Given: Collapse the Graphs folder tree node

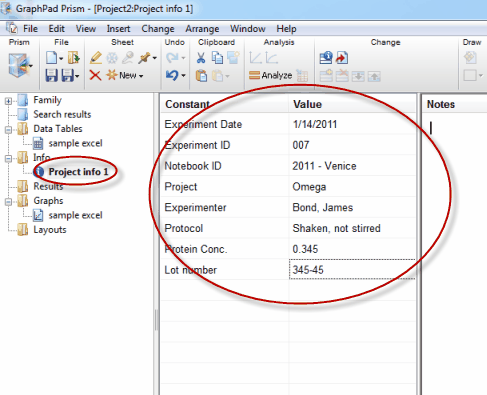Looking at the screenshot, I should point(8,201).
